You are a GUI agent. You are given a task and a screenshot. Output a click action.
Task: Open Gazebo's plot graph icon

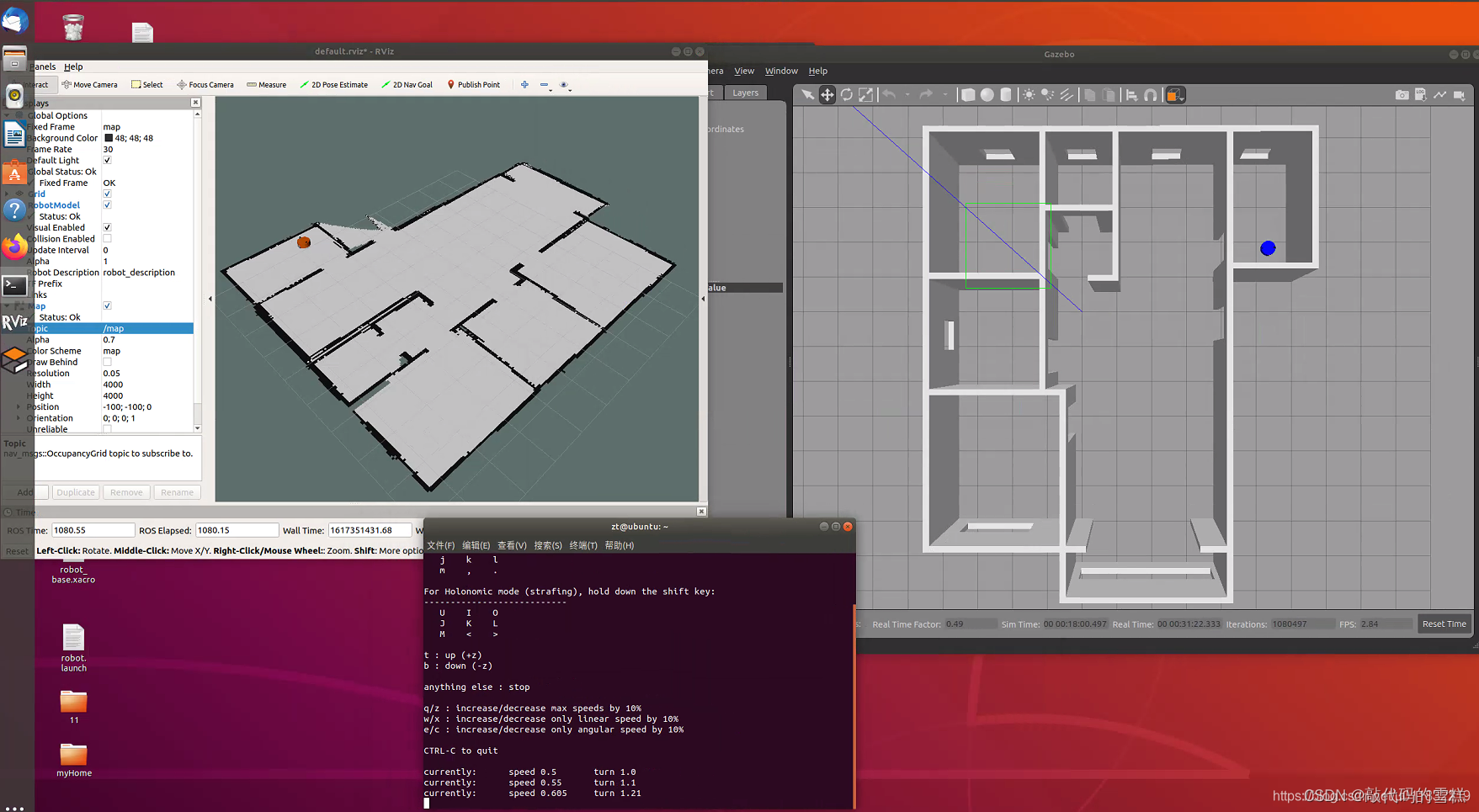(1440, 95)
